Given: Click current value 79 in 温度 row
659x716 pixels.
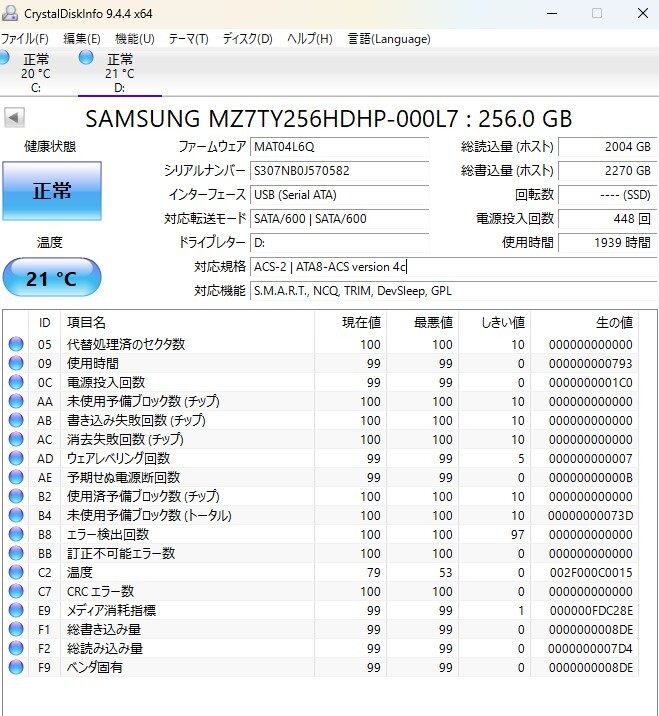Looking at the screenshot, I should [374, 573].
